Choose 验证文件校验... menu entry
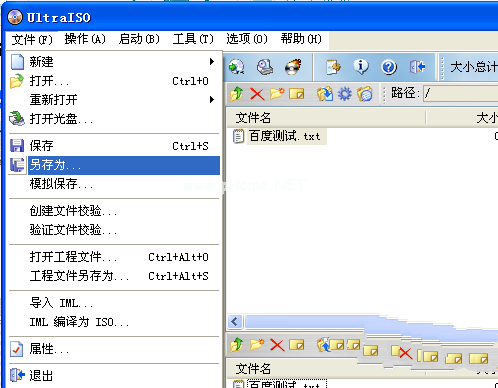Viewport: 498px width, 388px height. pos(114,230)
